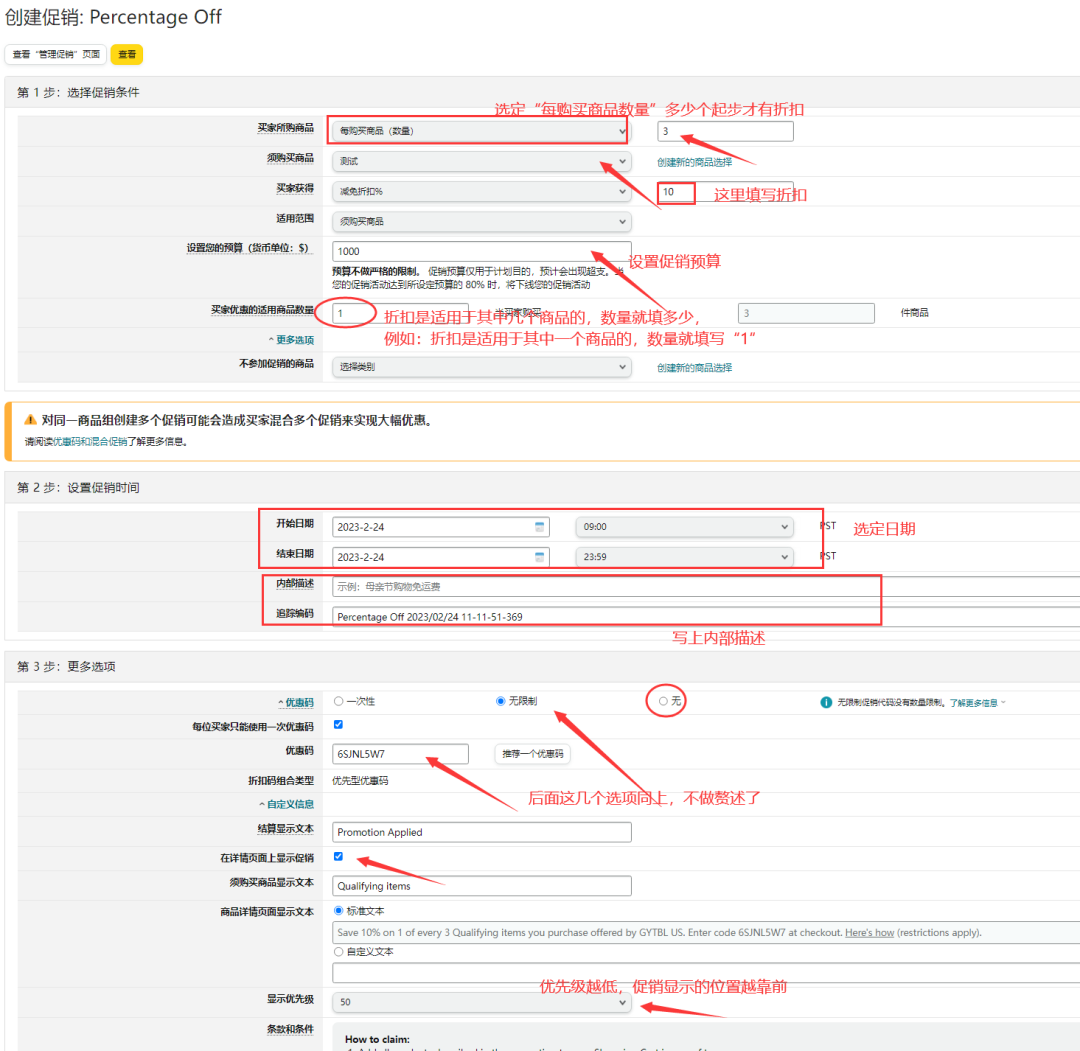Open the 了解更多信息 link
The width and height of the screenshot is (1080, 1051).
(977, 702)
